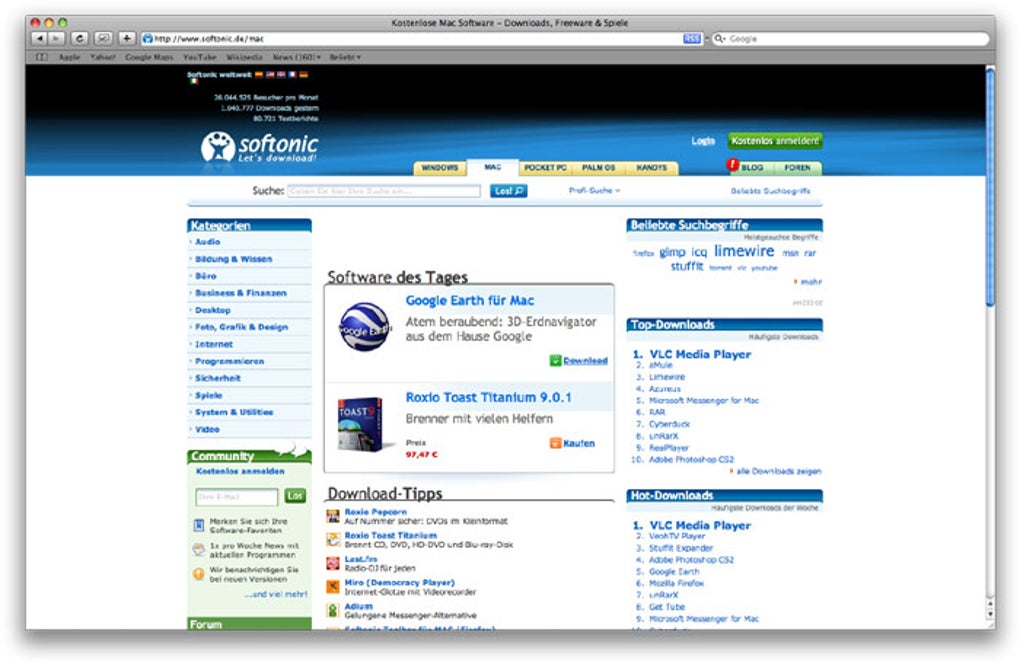Open the Video category
The height and width of the screenshot is (664, 1020).
[x=207, y=429]
